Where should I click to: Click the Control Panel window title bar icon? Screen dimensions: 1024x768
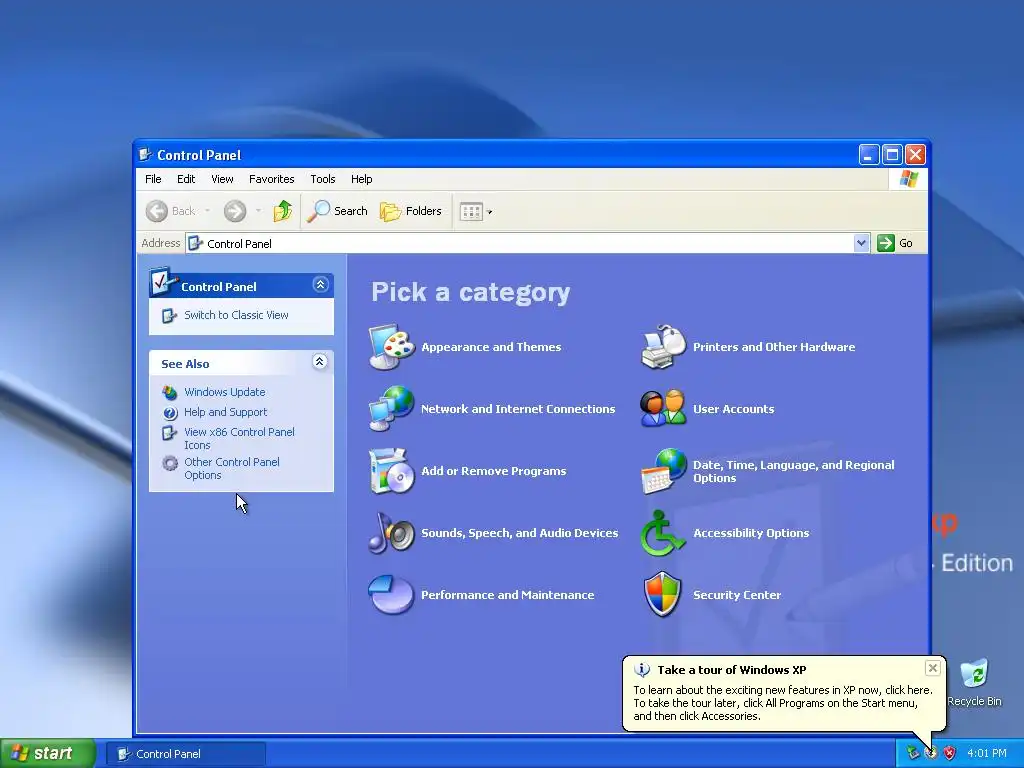[x=146, y=155]
